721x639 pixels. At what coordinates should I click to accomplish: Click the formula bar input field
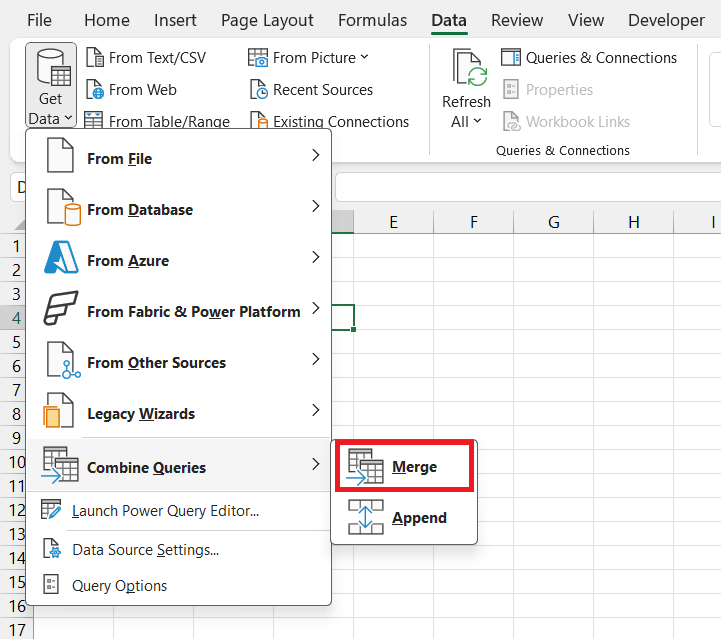pos(528,187)
